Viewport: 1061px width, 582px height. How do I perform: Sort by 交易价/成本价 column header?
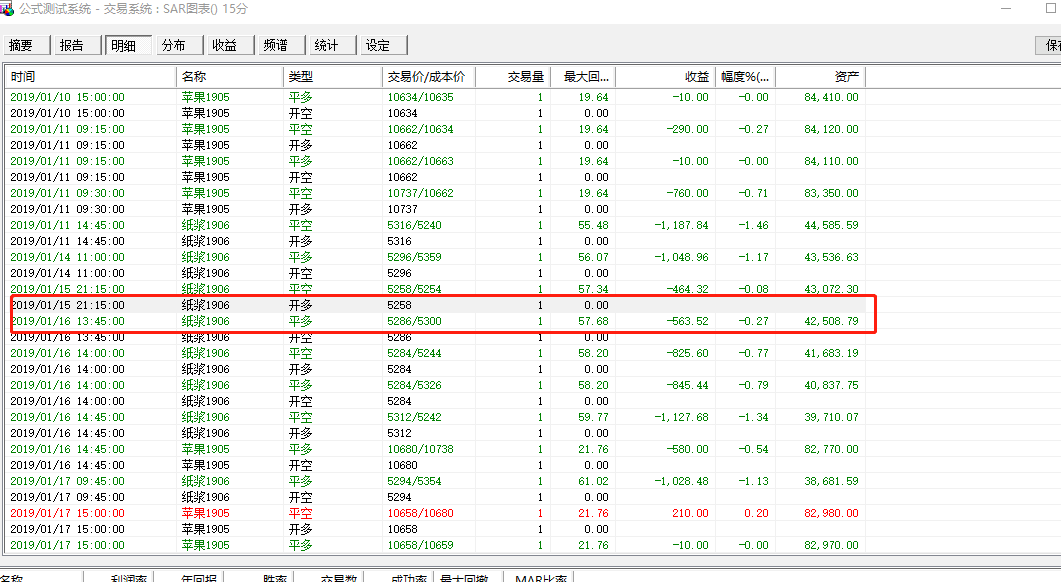429,77
